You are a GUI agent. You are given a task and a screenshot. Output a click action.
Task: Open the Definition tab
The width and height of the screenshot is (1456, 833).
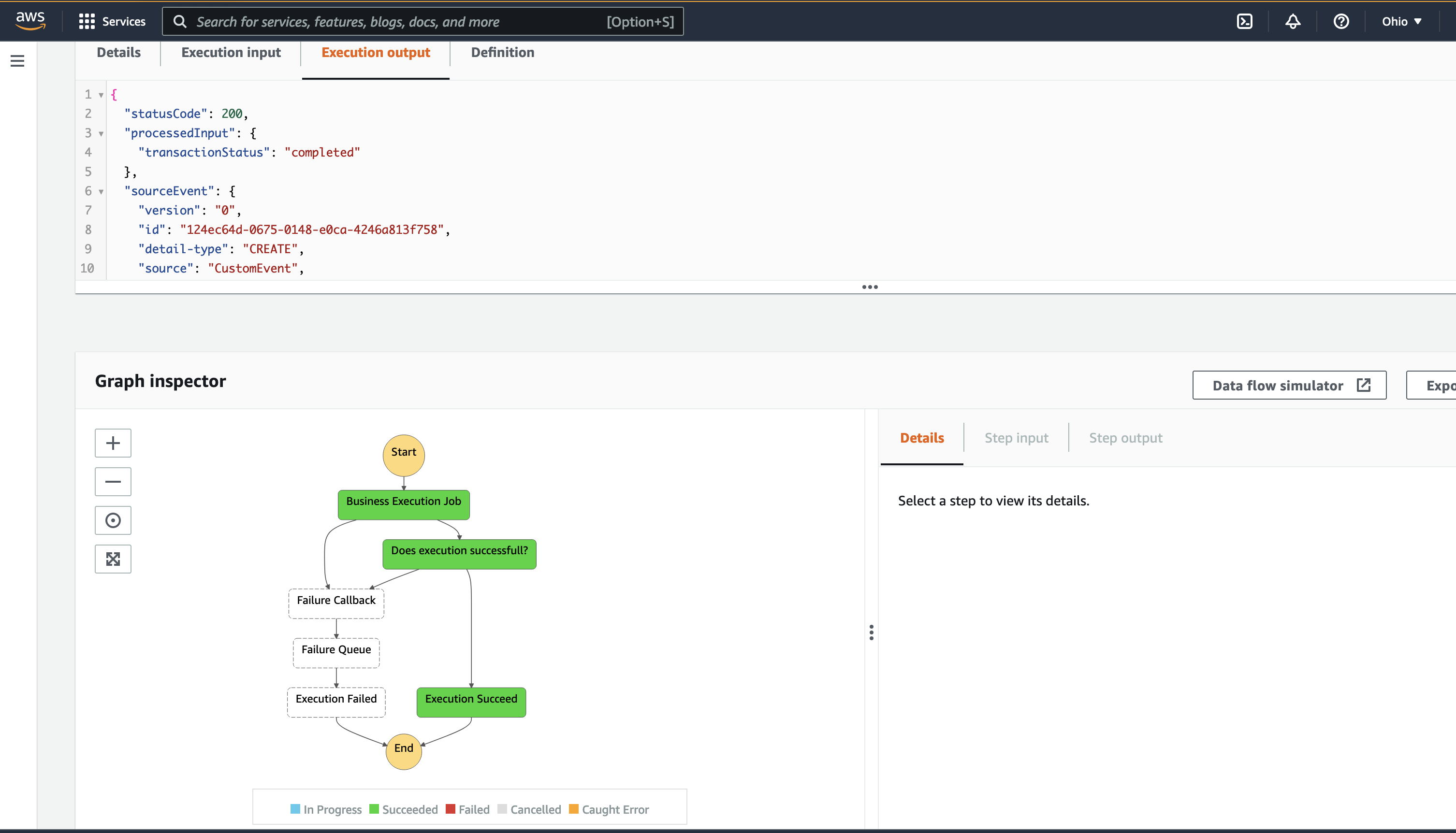[503, 53]
